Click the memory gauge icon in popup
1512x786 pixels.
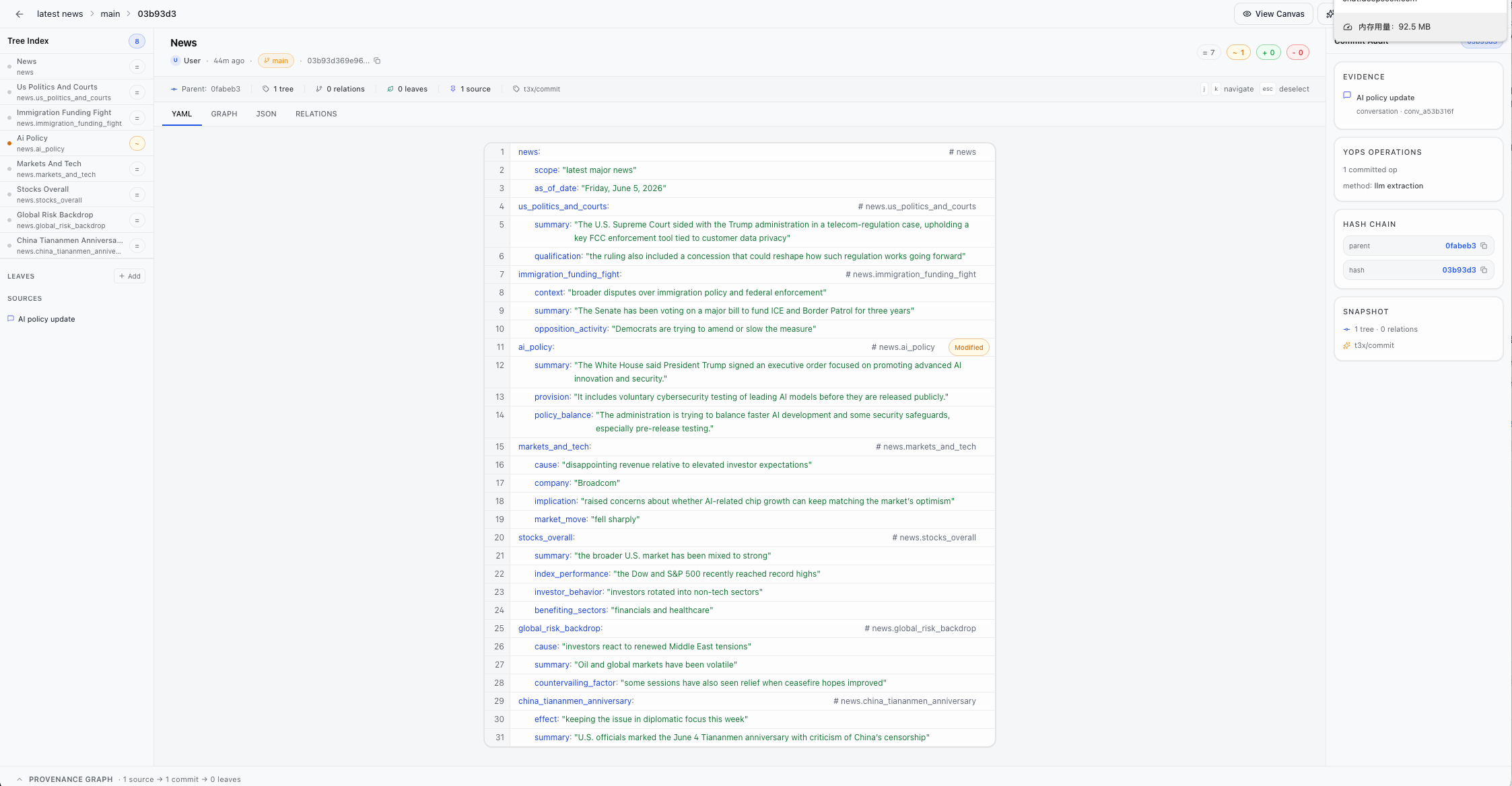tap(1348, 27)
